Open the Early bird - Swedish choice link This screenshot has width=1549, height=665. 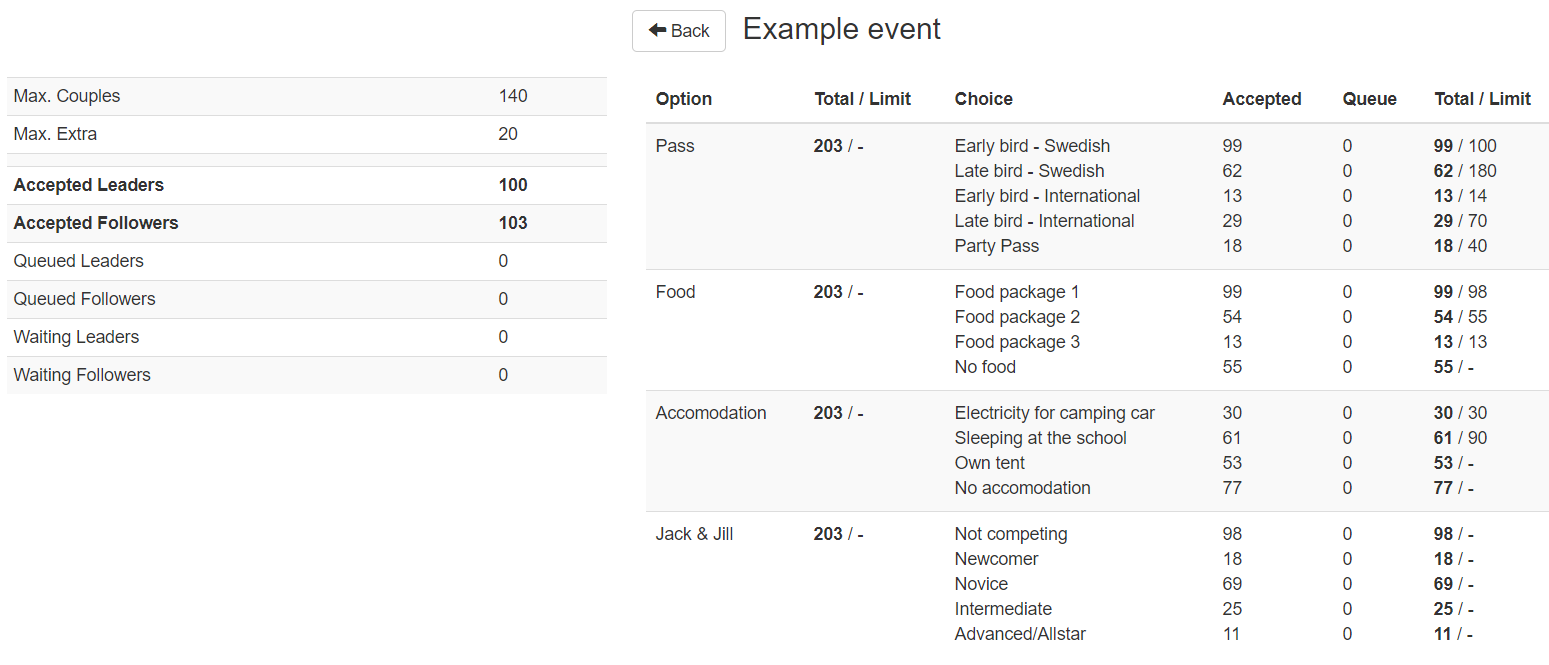1032,146
